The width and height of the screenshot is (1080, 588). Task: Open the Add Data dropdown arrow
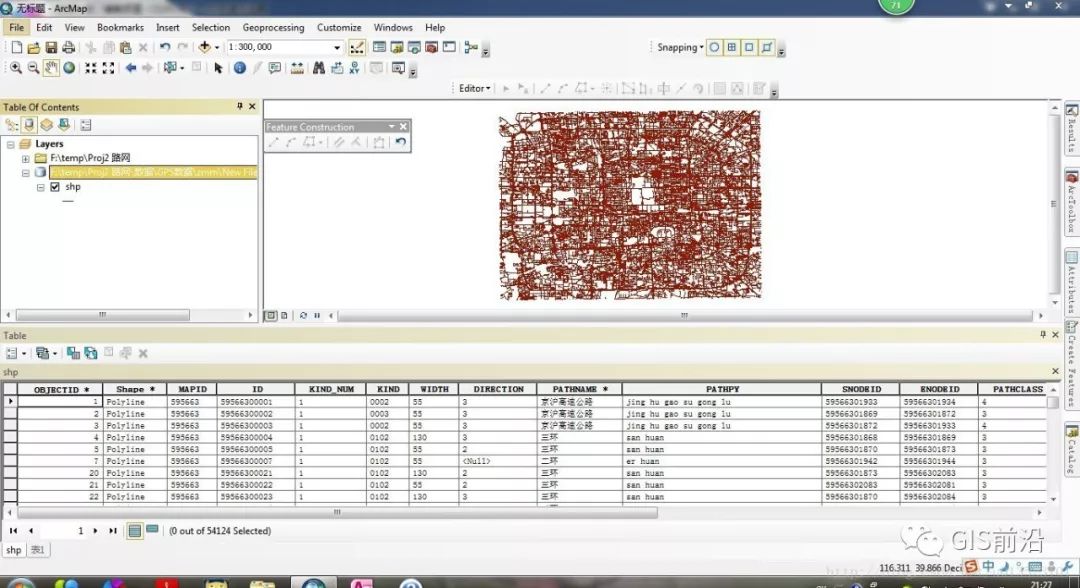click(x=216, y=48)
